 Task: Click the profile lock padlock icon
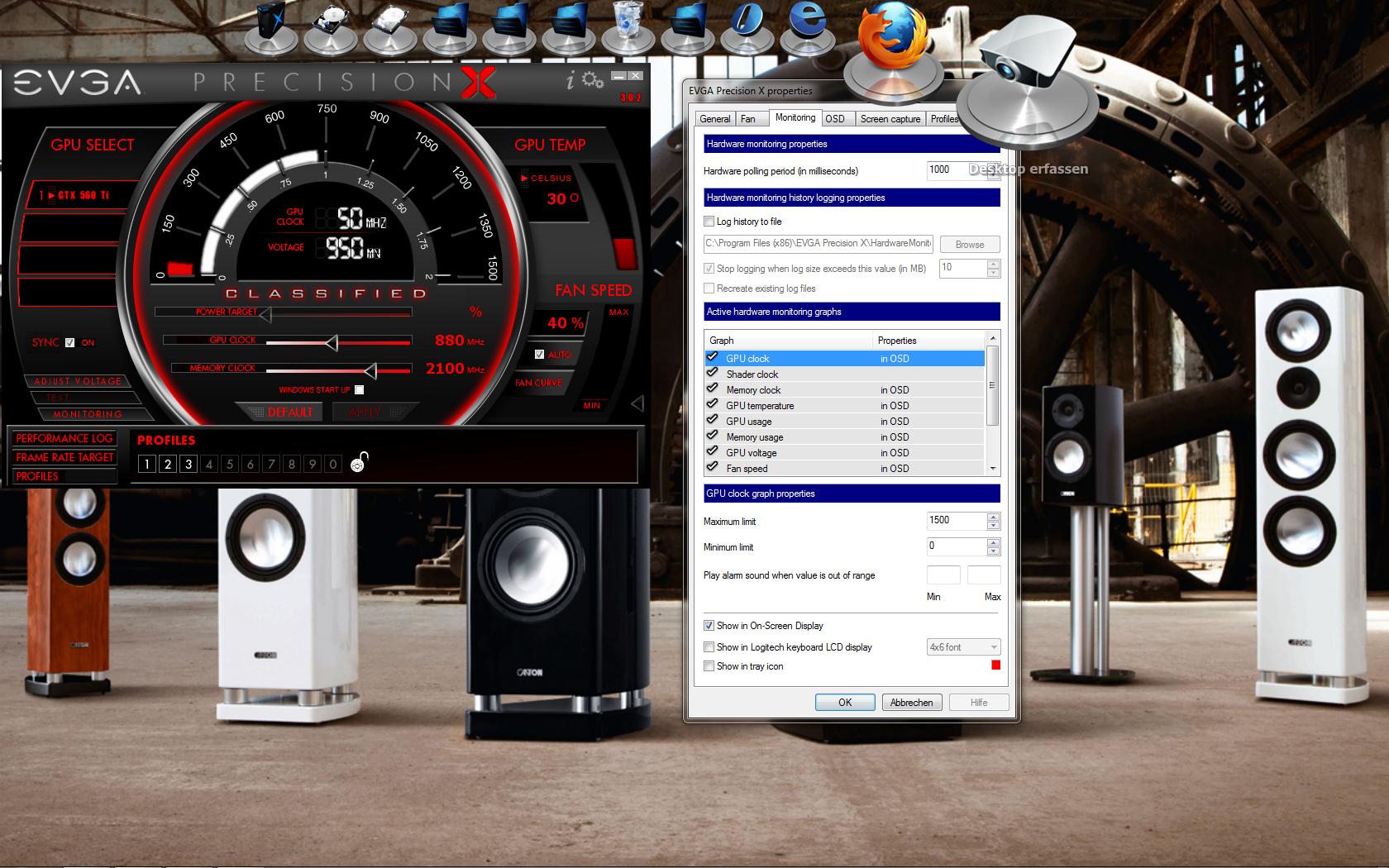(359, 462)
